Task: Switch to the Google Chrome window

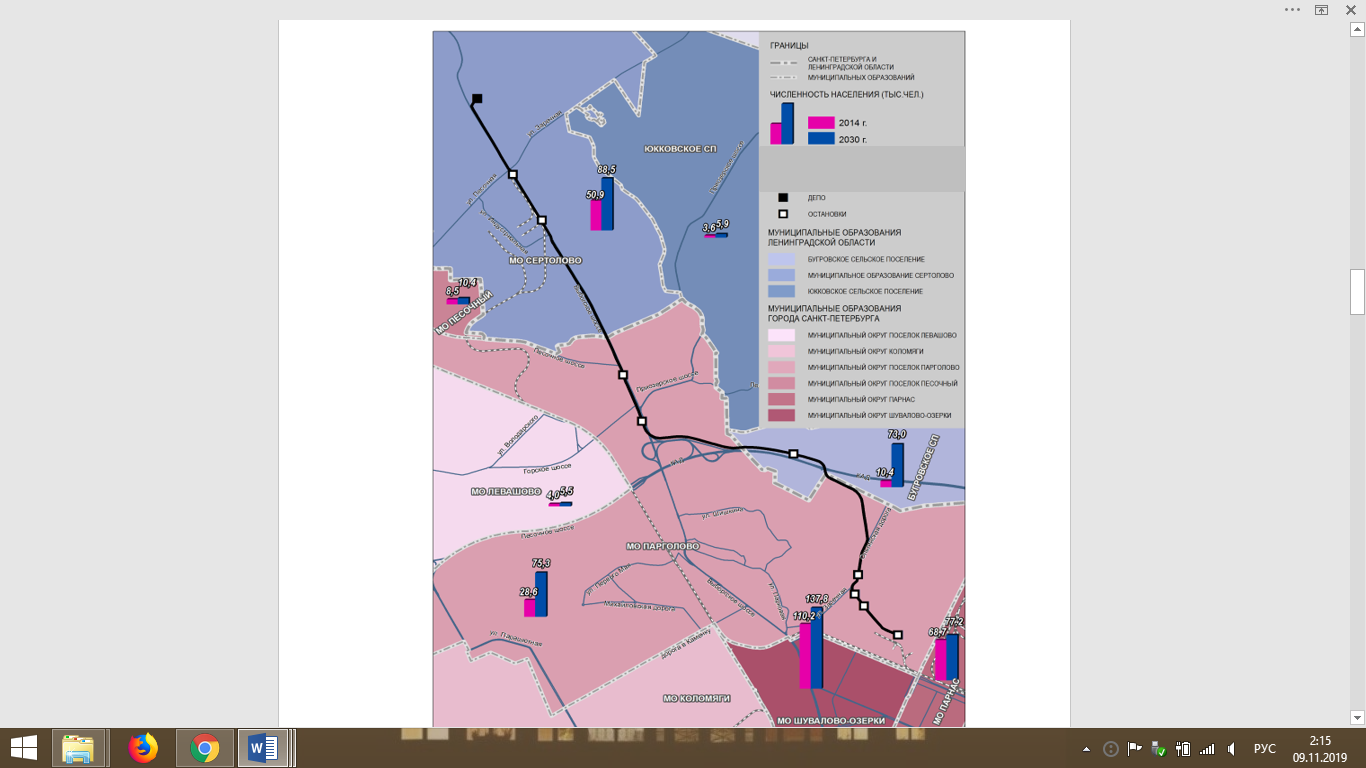Action: click(205, 747)
